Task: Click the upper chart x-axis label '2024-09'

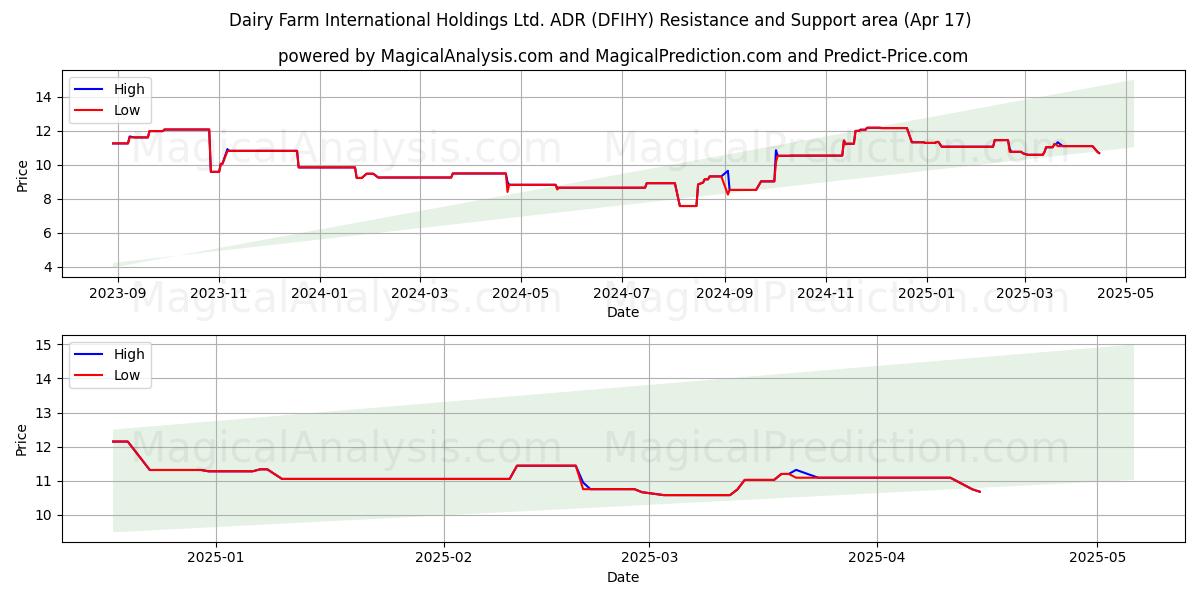Action: click(724, 295)
